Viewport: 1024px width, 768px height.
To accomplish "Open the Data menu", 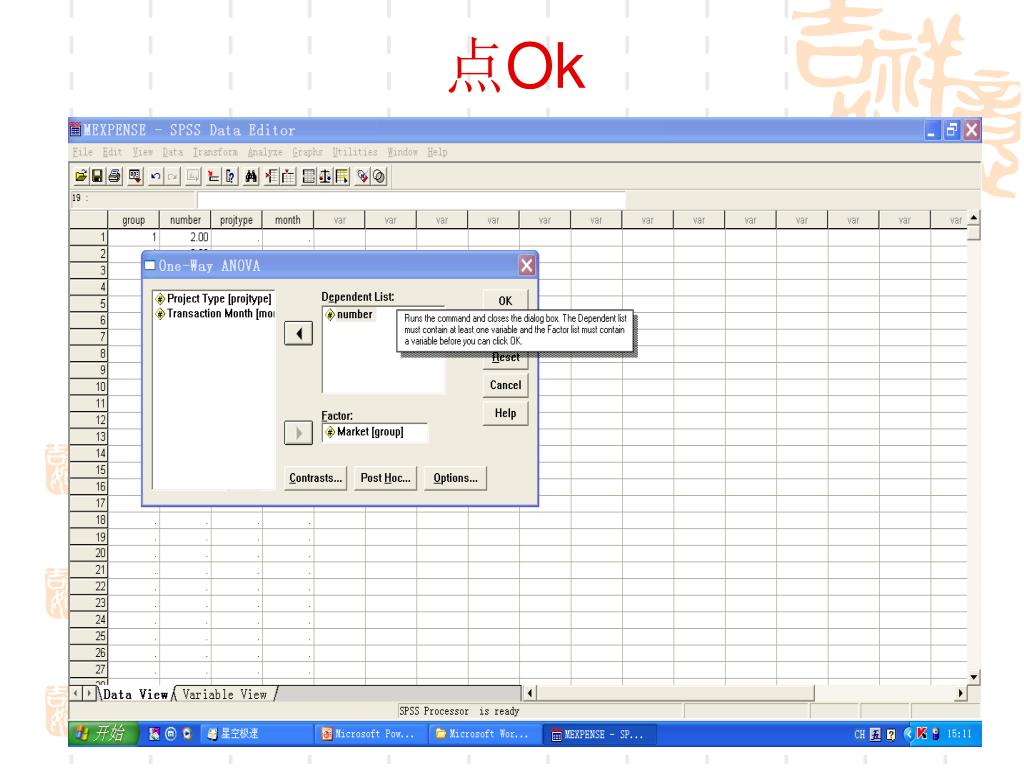I will pos(172,152).
